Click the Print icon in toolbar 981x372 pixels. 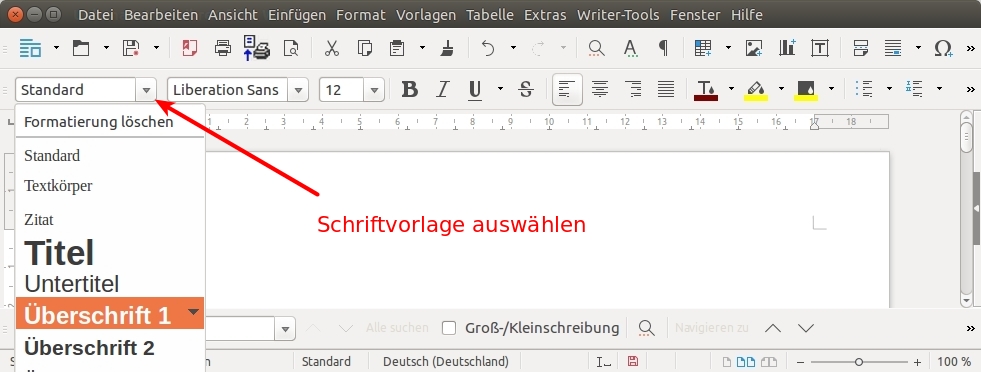223,48
